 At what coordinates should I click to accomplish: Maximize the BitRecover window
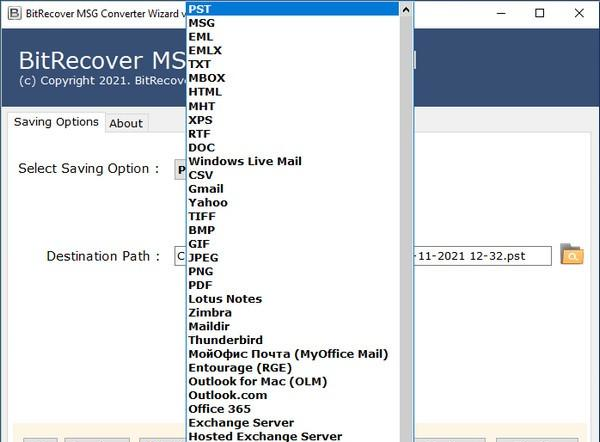tap(540, 13)
